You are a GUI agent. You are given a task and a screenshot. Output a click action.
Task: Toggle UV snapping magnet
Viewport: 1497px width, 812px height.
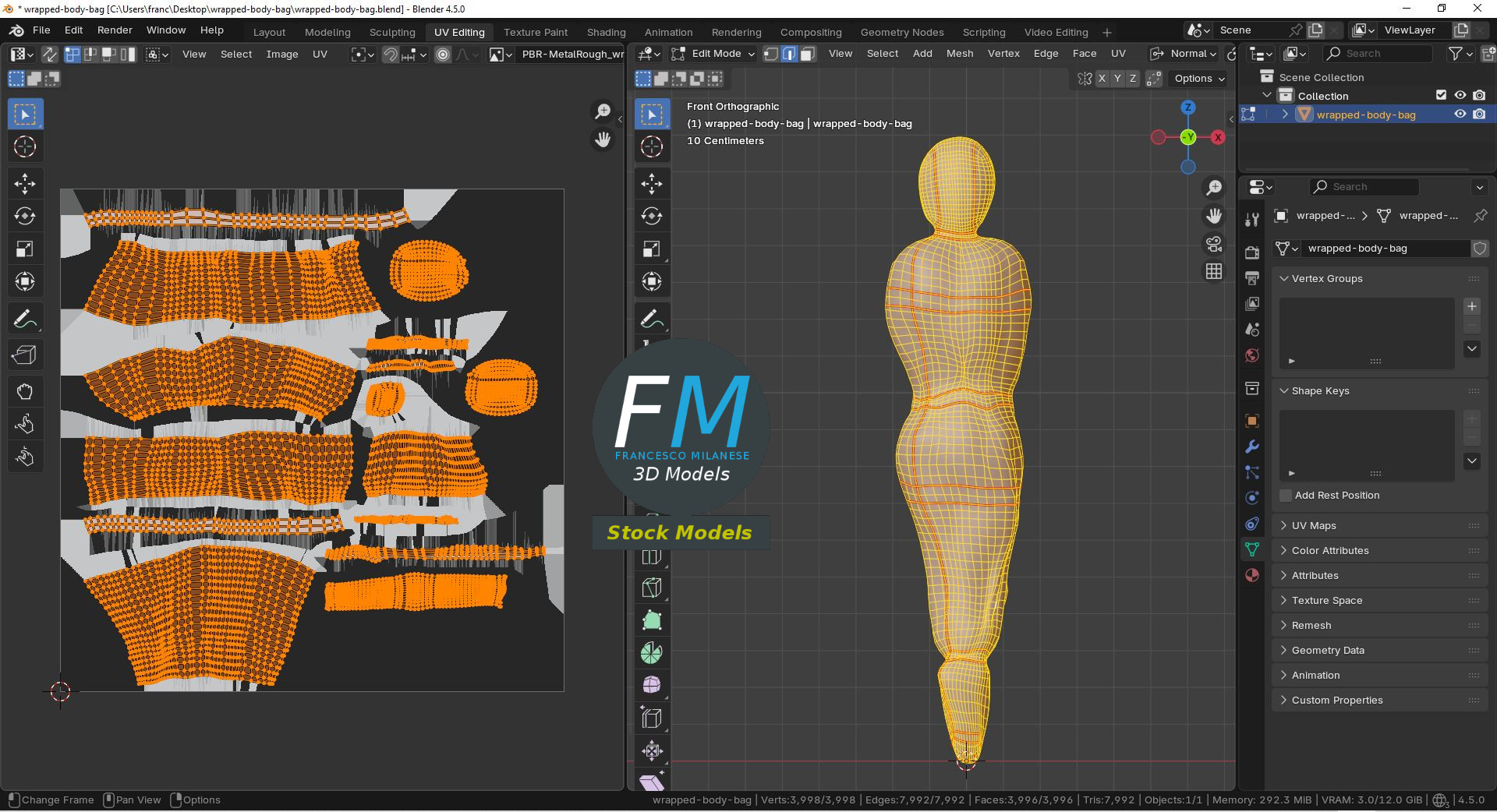(x=391, y=55)
